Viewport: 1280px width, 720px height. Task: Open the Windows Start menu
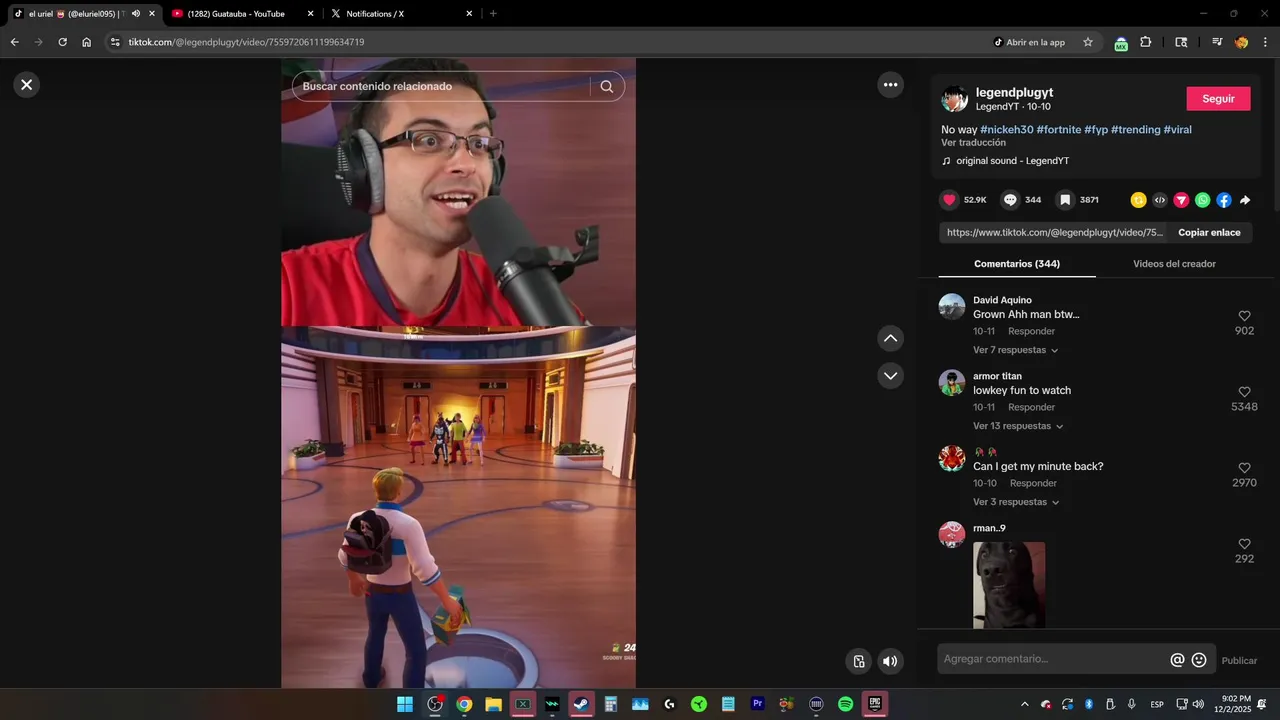(x=405, y=704)
